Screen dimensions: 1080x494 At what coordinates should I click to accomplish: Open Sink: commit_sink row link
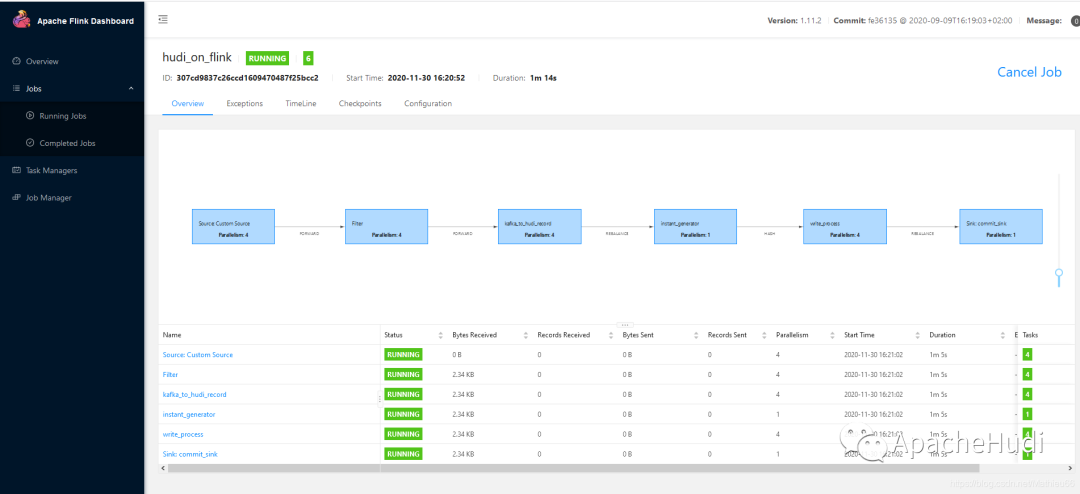click(x=191, y=455)
